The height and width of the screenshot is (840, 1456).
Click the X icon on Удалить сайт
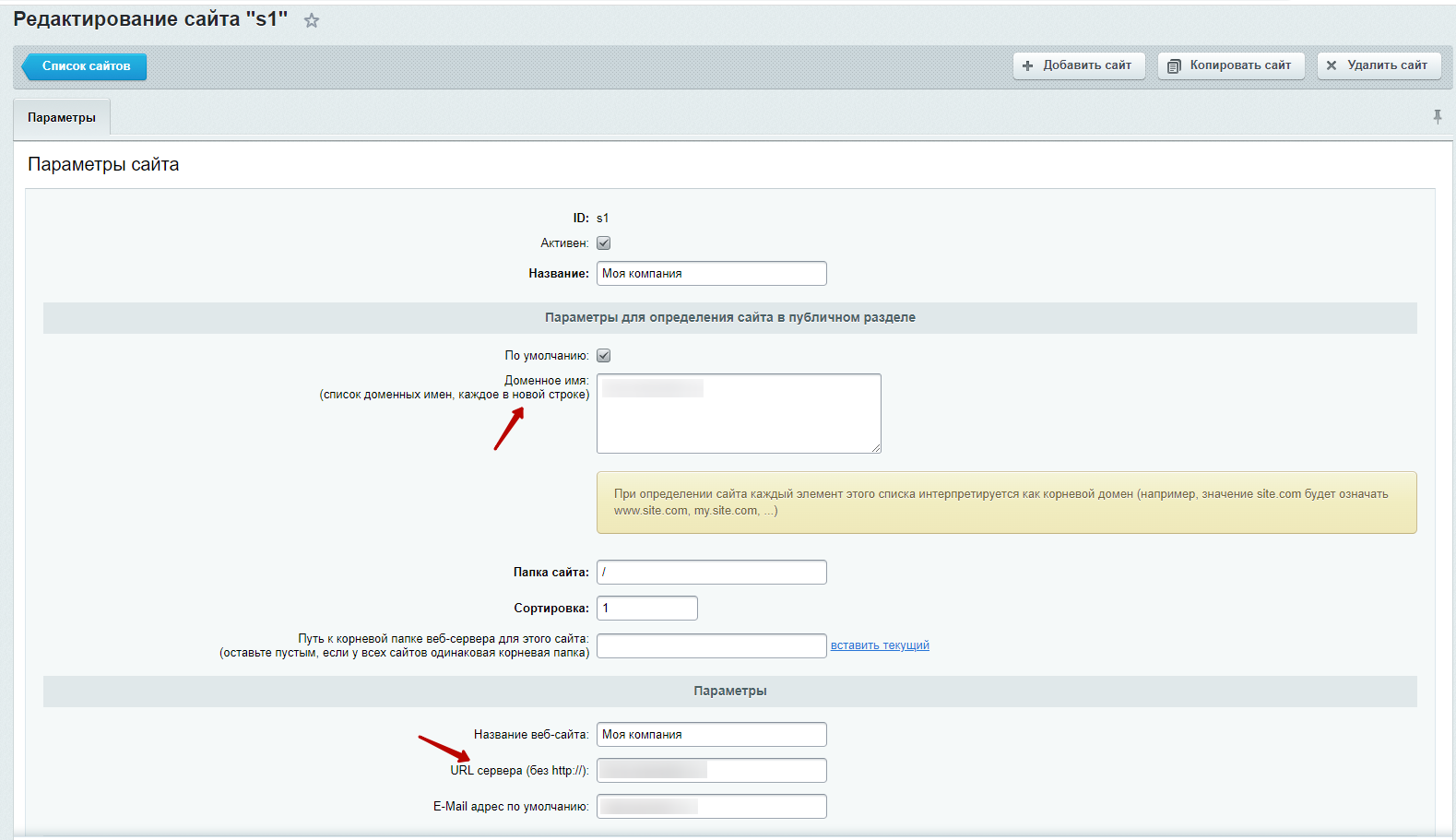point(1332,65)
